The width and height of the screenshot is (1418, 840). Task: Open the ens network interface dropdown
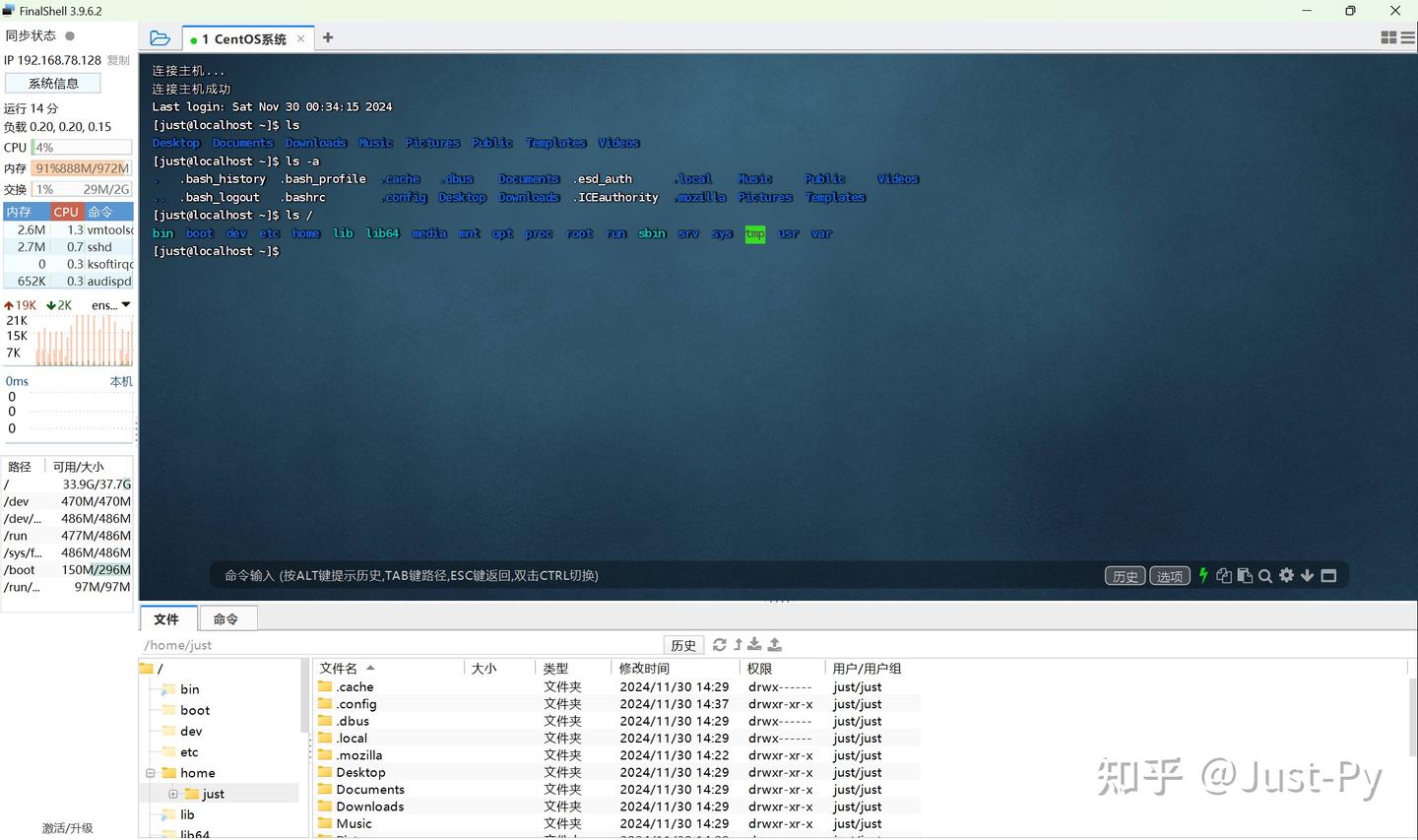point(111,305)
